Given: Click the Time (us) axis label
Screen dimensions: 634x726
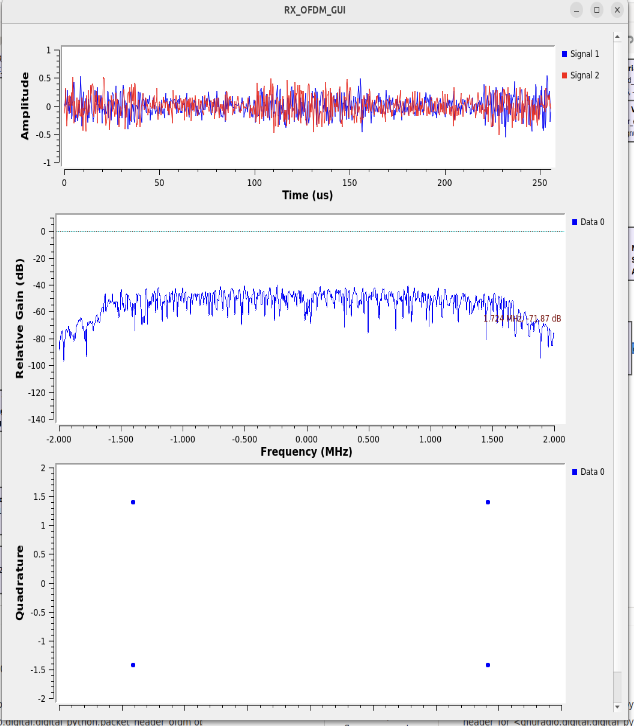Looking at the screenshot, I should [308, 196].
